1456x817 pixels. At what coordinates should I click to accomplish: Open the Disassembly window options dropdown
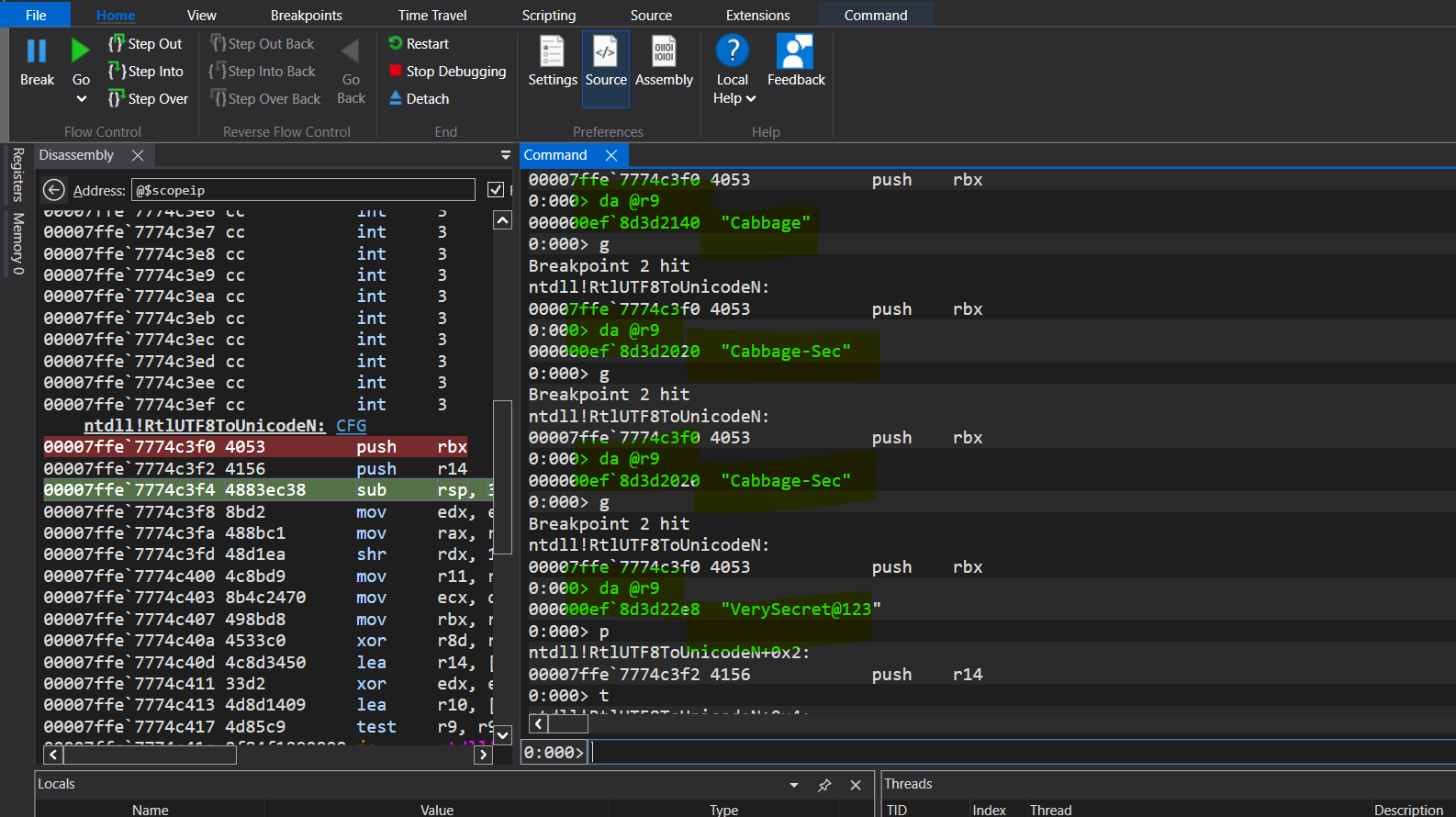pyautogui.click(x=506, y=155)
